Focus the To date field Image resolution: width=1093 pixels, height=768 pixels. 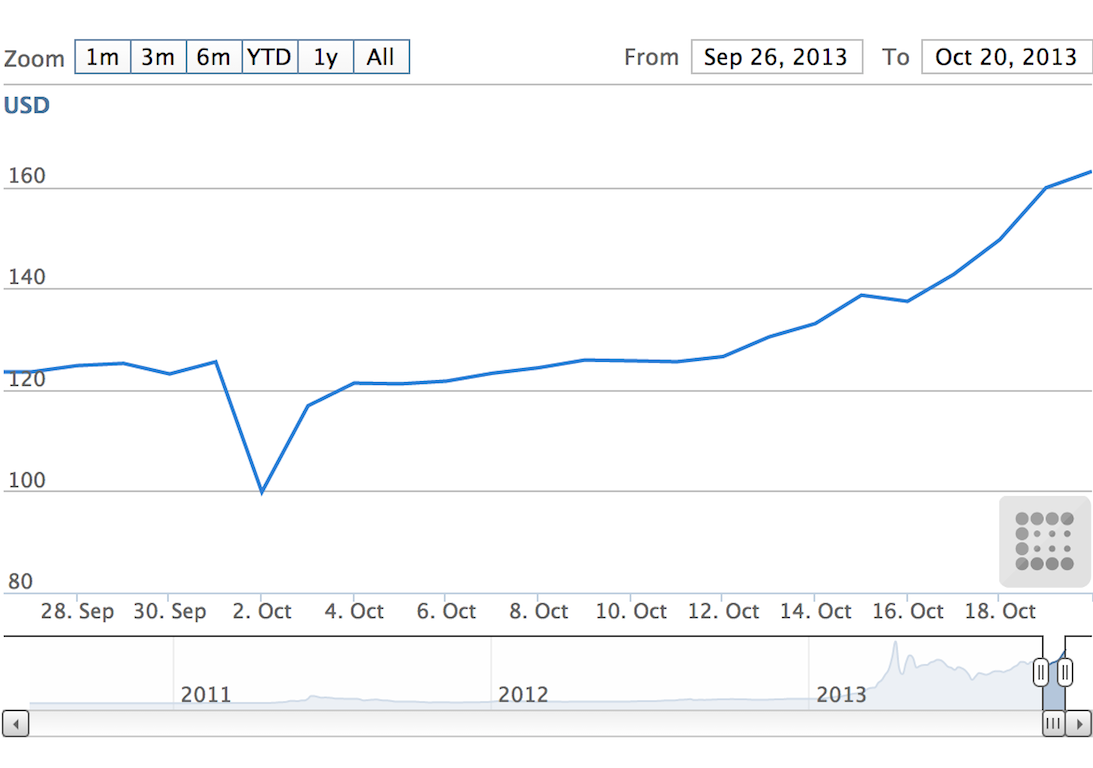pyautogui.click(x=1005, y=57)
